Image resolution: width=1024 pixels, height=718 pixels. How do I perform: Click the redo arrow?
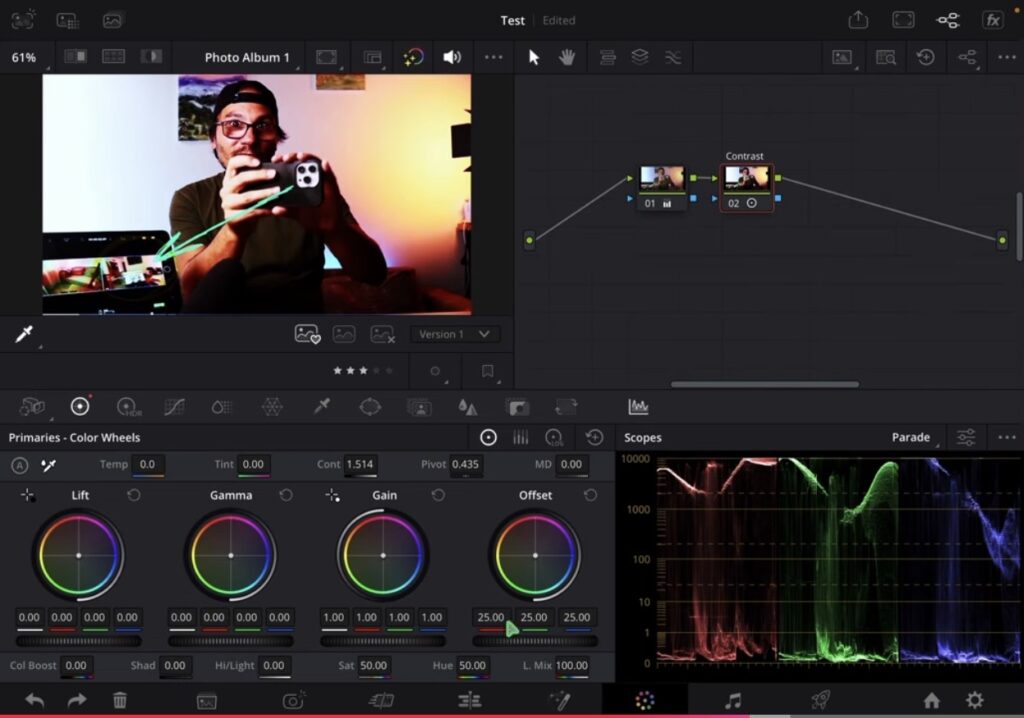(x=77, y=700)
